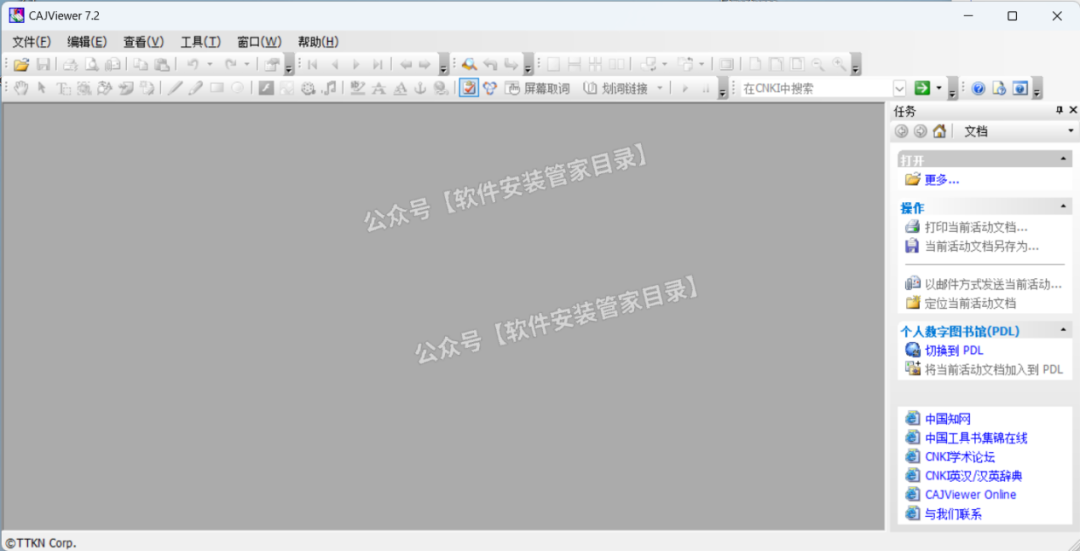Click the Search binoculars icon
Image resolution: width=1080 pixels, height=551 pixels.
tap(469, 65)
